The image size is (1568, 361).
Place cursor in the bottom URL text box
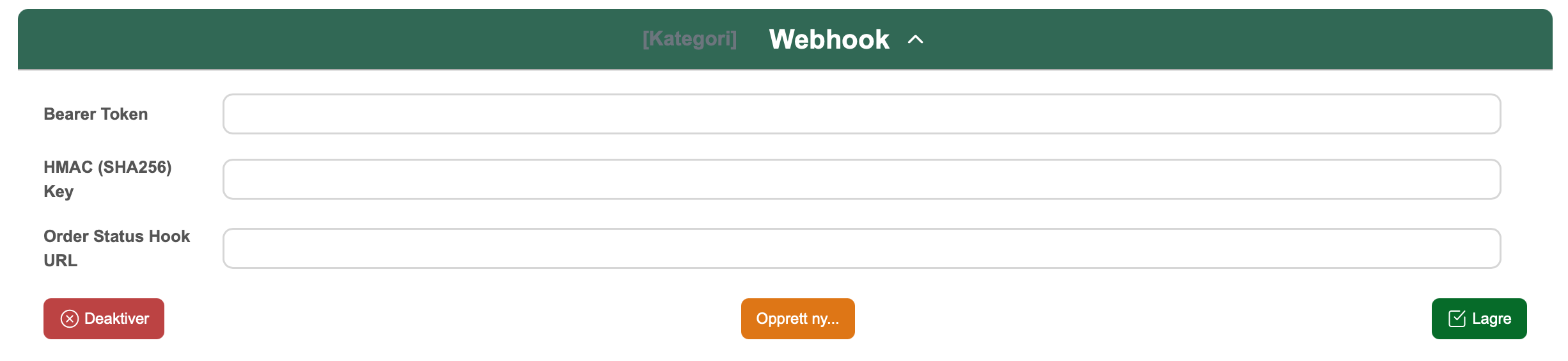click(861, 248)
